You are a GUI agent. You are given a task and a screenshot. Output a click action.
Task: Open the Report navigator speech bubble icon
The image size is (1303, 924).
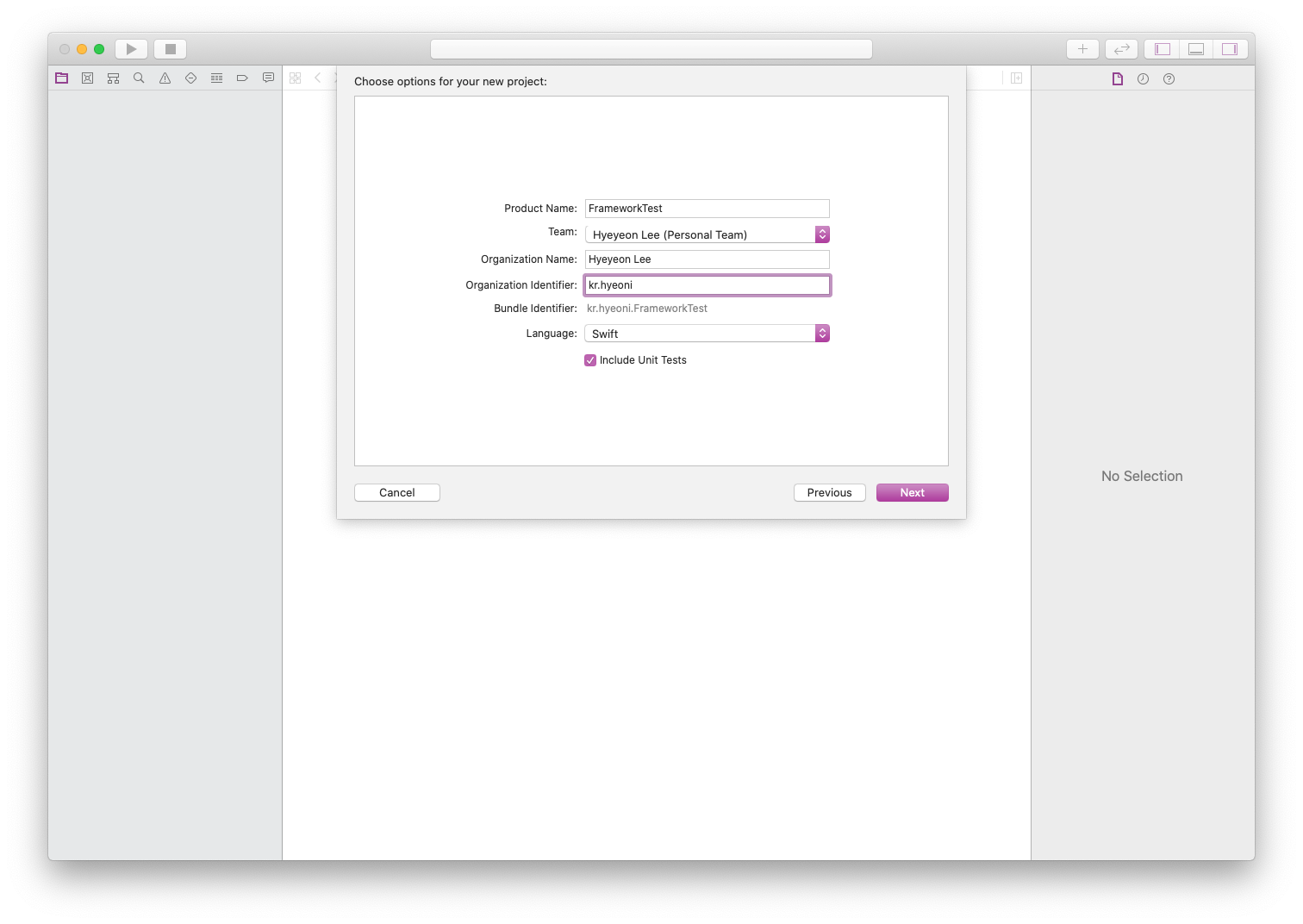tap(268, 78)
